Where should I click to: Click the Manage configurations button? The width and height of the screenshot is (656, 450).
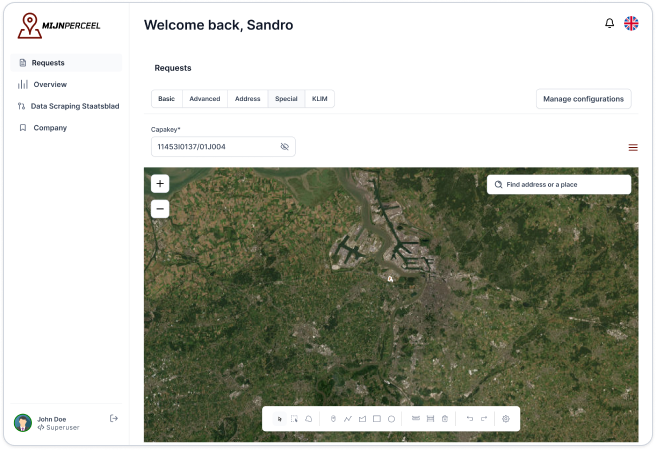584,98
